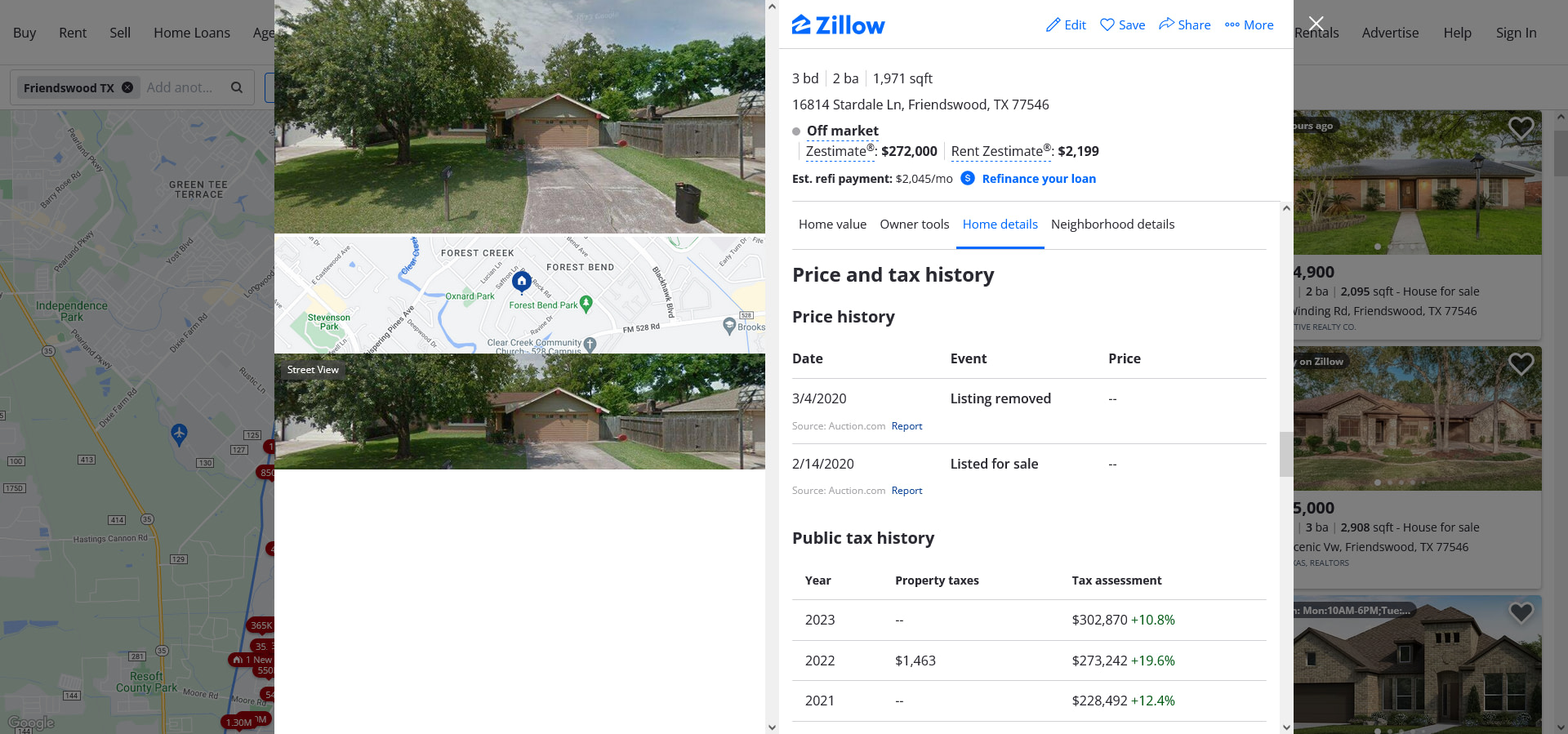This screenshot has height=734, width=1568.
Task: Click the Forest Bend Park marker on mini map
Action: click(586, 304)
